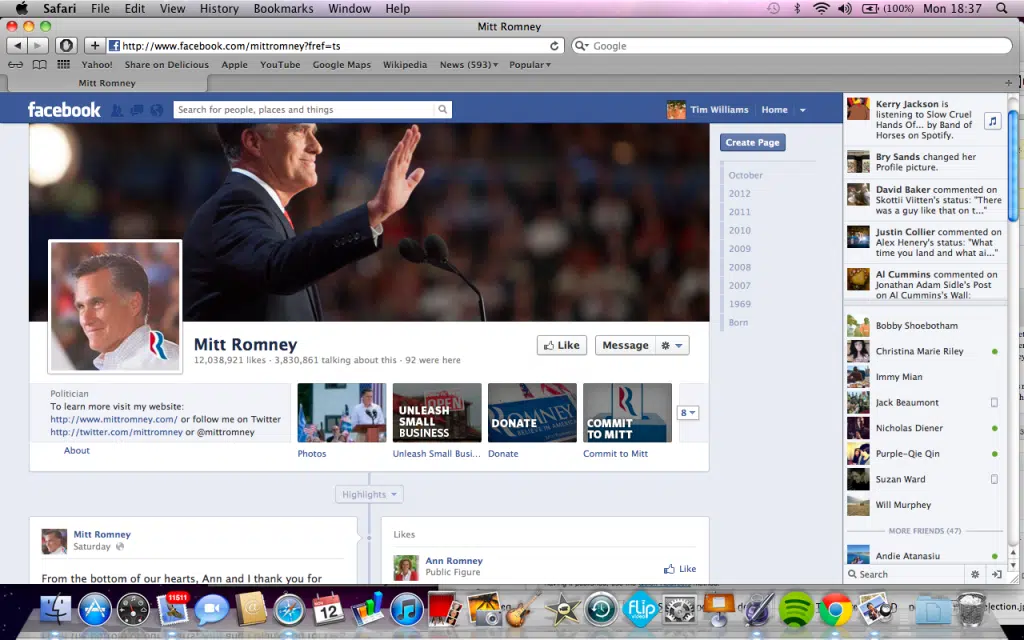
Task: Open the History menu
Action: pyautogui.click(x=219, y=8)
